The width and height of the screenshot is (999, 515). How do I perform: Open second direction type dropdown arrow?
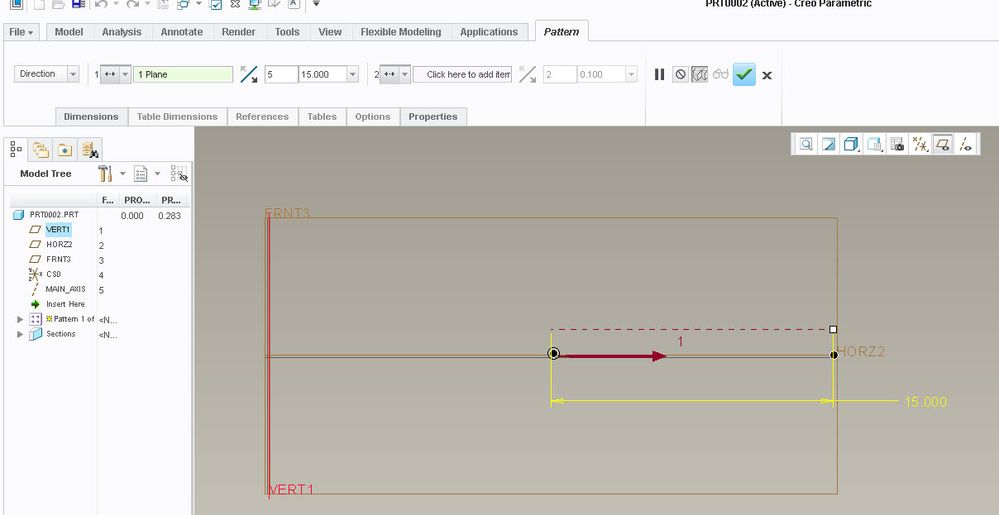404,75
